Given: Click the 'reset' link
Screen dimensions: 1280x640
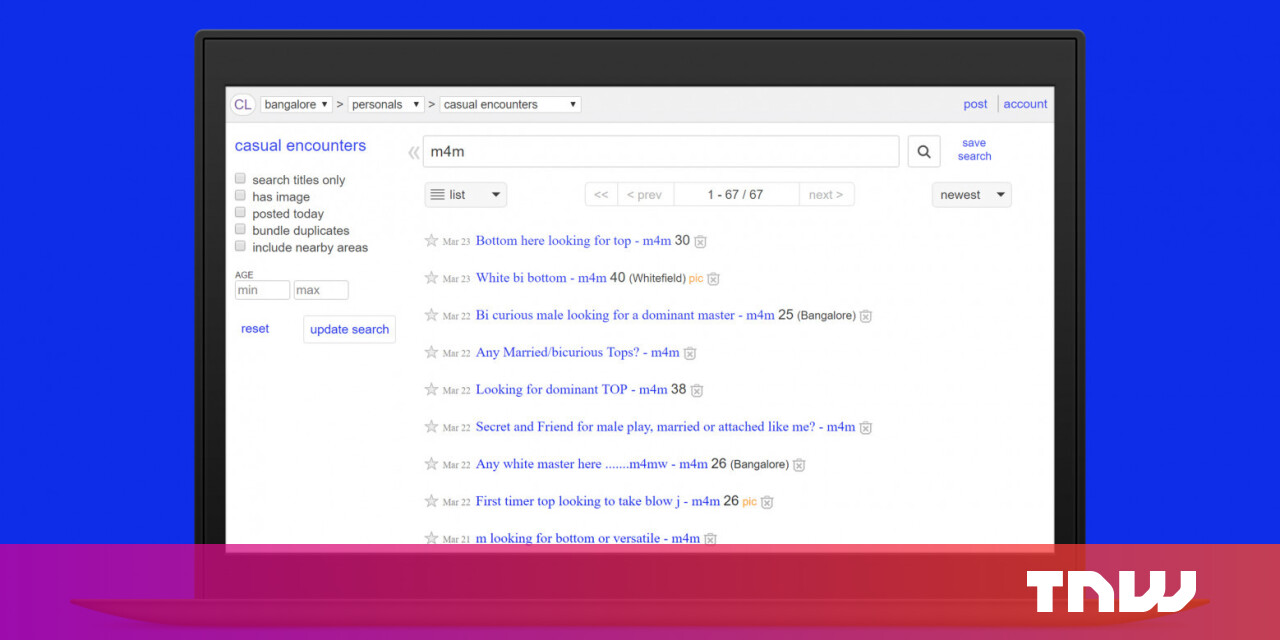Looking at the screenshot, I should 255,329.
